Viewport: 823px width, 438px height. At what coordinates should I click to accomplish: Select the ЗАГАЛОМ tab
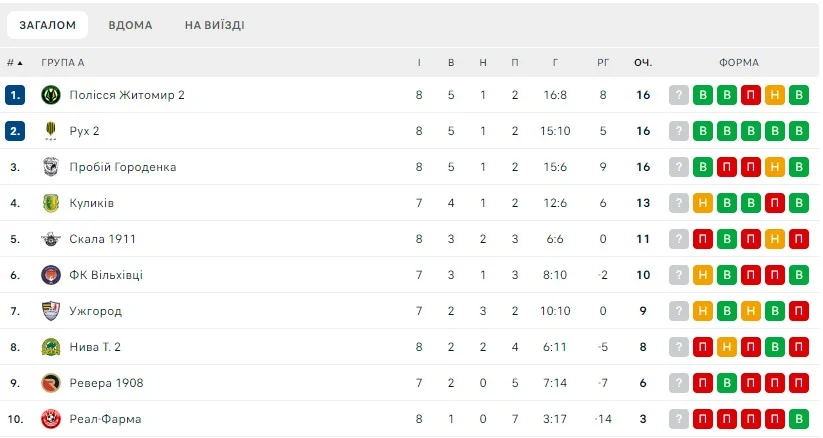click(x=48, y=25)
